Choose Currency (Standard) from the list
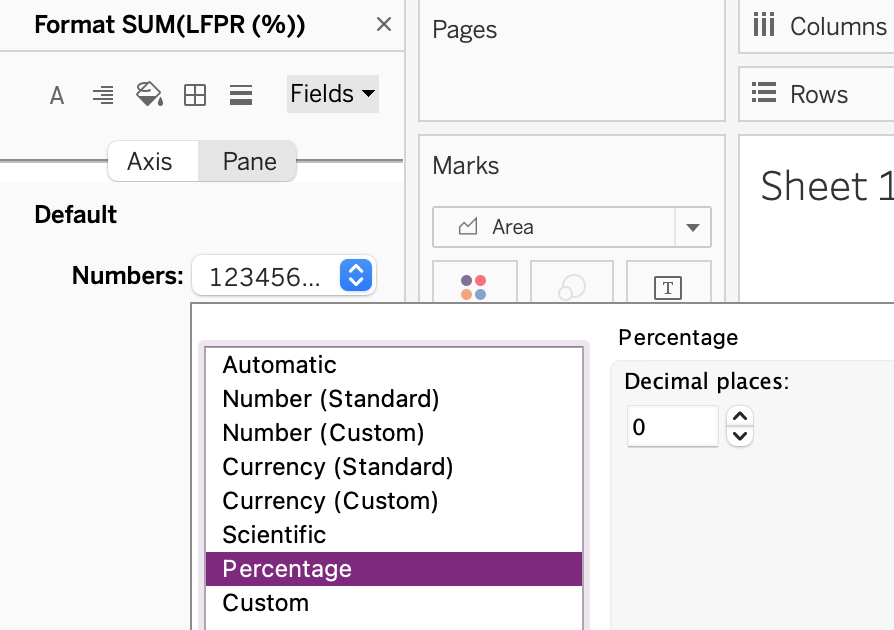This screenshot has height=630, width=894. 338,467
